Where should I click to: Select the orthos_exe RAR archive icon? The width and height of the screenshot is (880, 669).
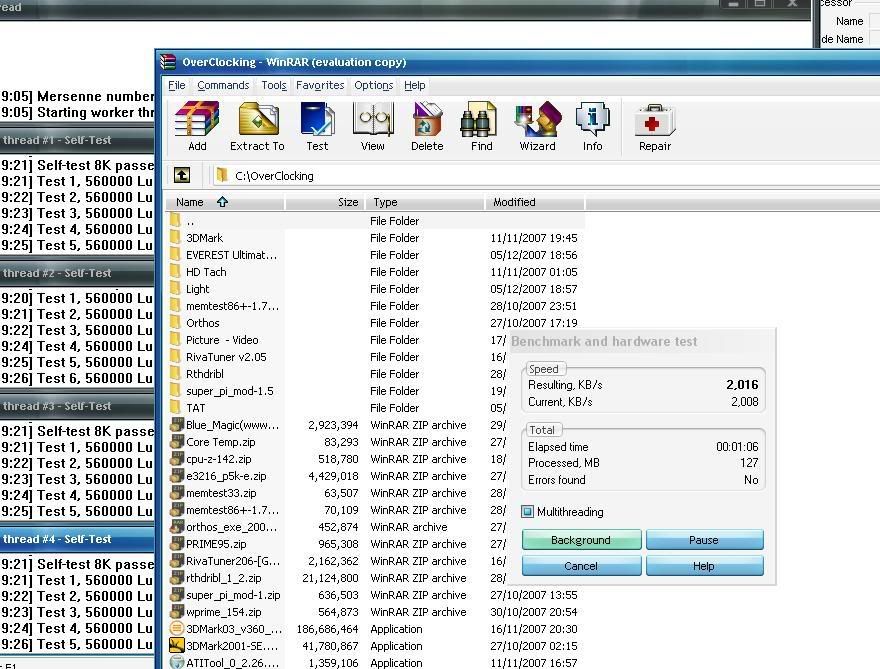coord(177,526)
